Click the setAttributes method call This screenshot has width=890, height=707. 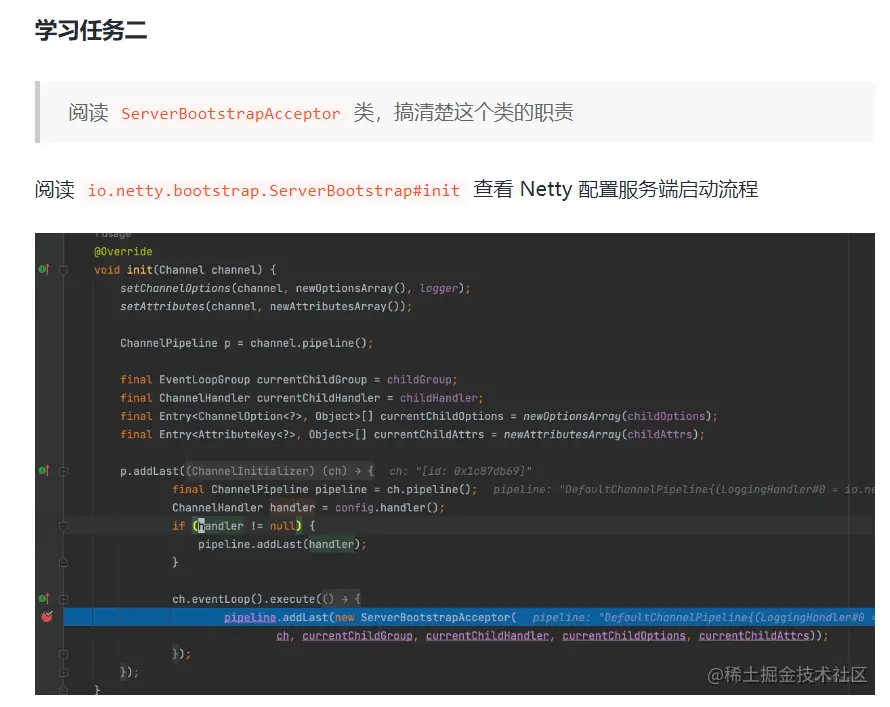coord(162,306)
